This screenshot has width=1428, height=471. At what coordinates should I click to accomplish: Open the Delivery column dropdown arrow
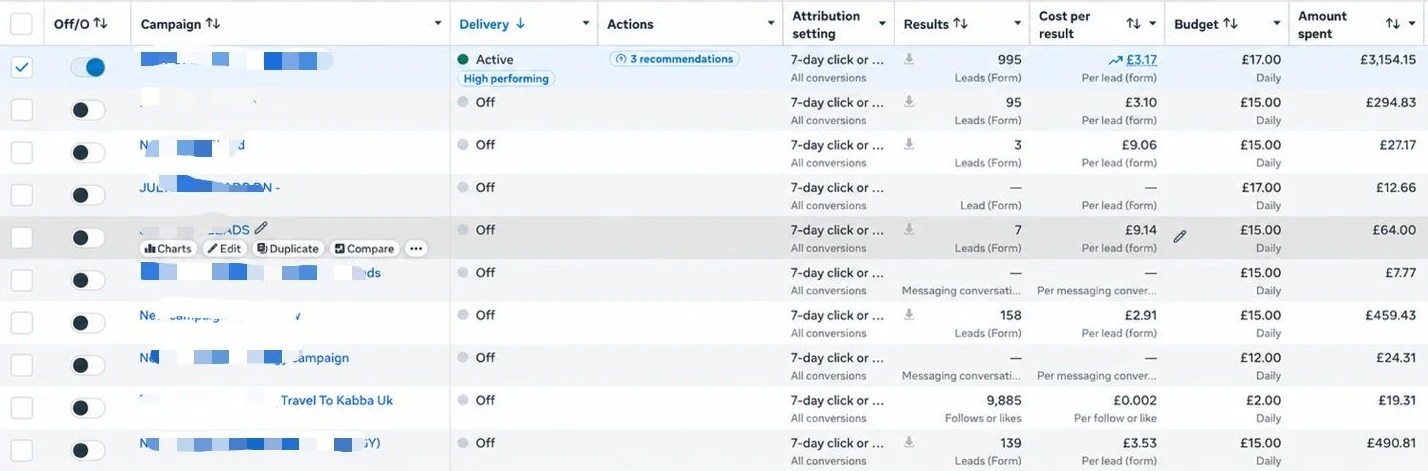click(586, 24)
